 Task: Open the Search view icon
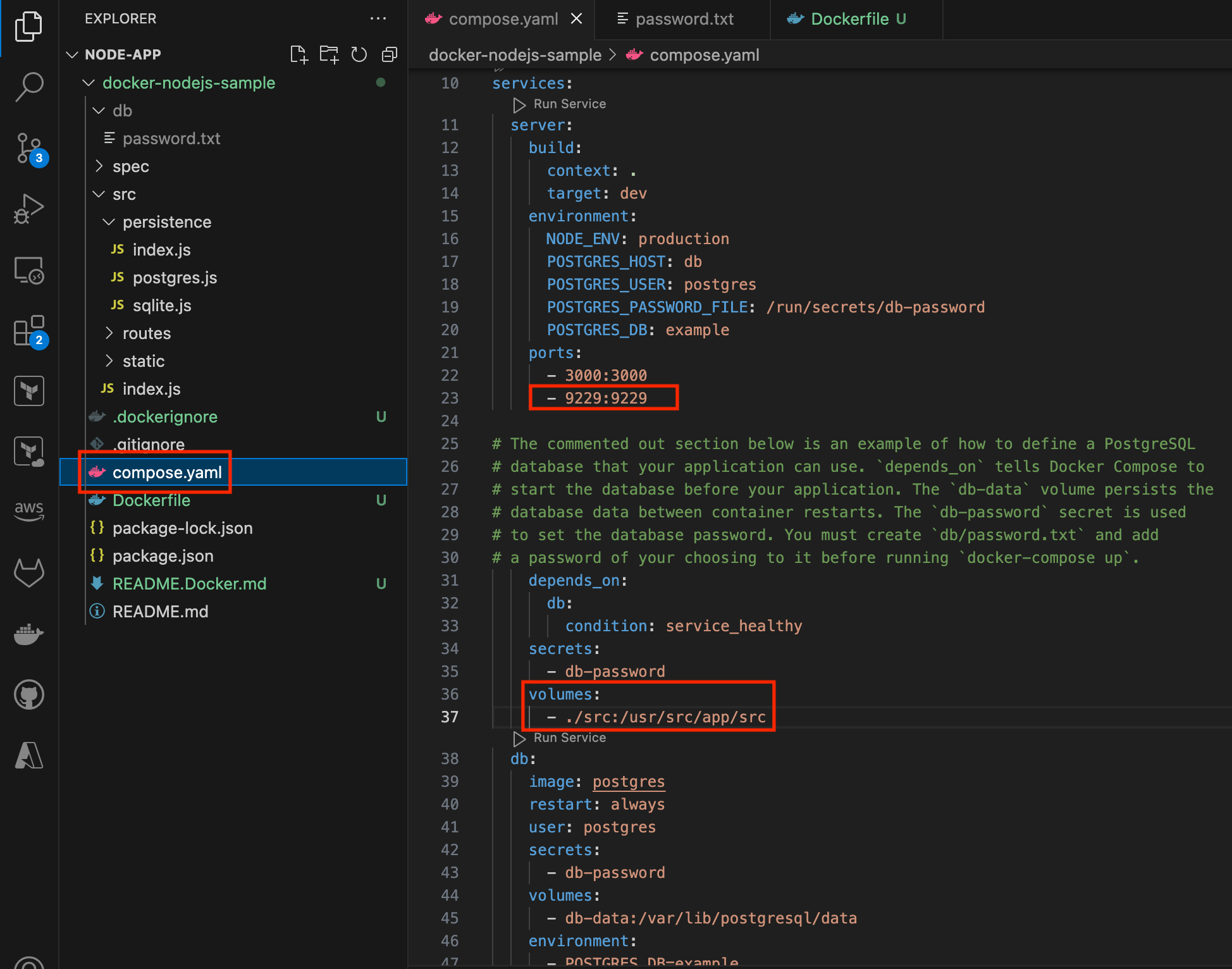pyautogui.click(x=28, y=87)
